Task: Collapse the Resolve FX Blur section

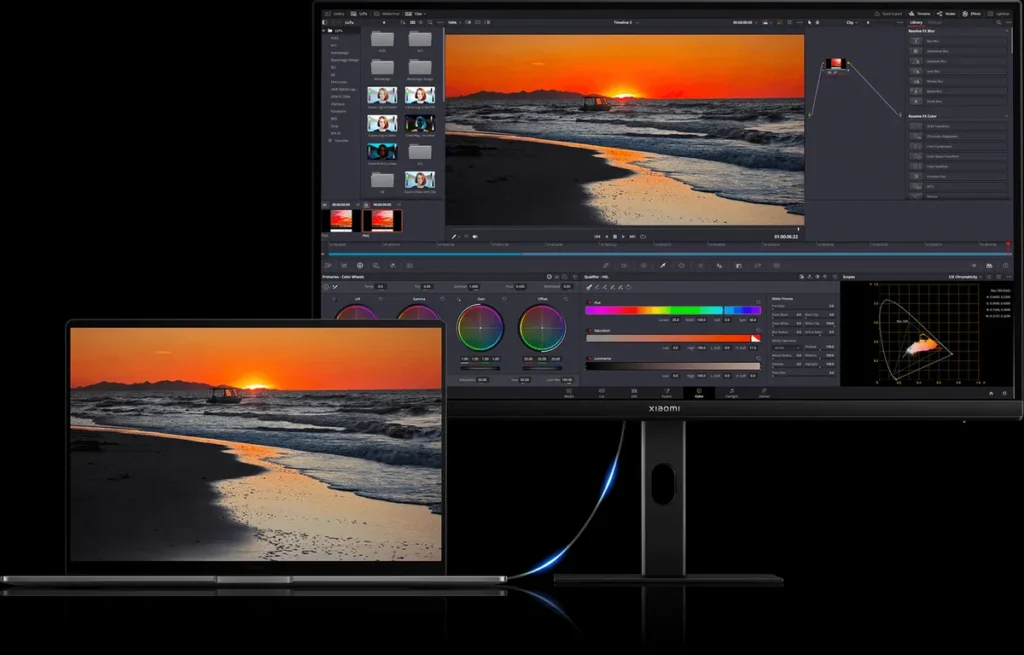Action: click(x=1006, y=31)
